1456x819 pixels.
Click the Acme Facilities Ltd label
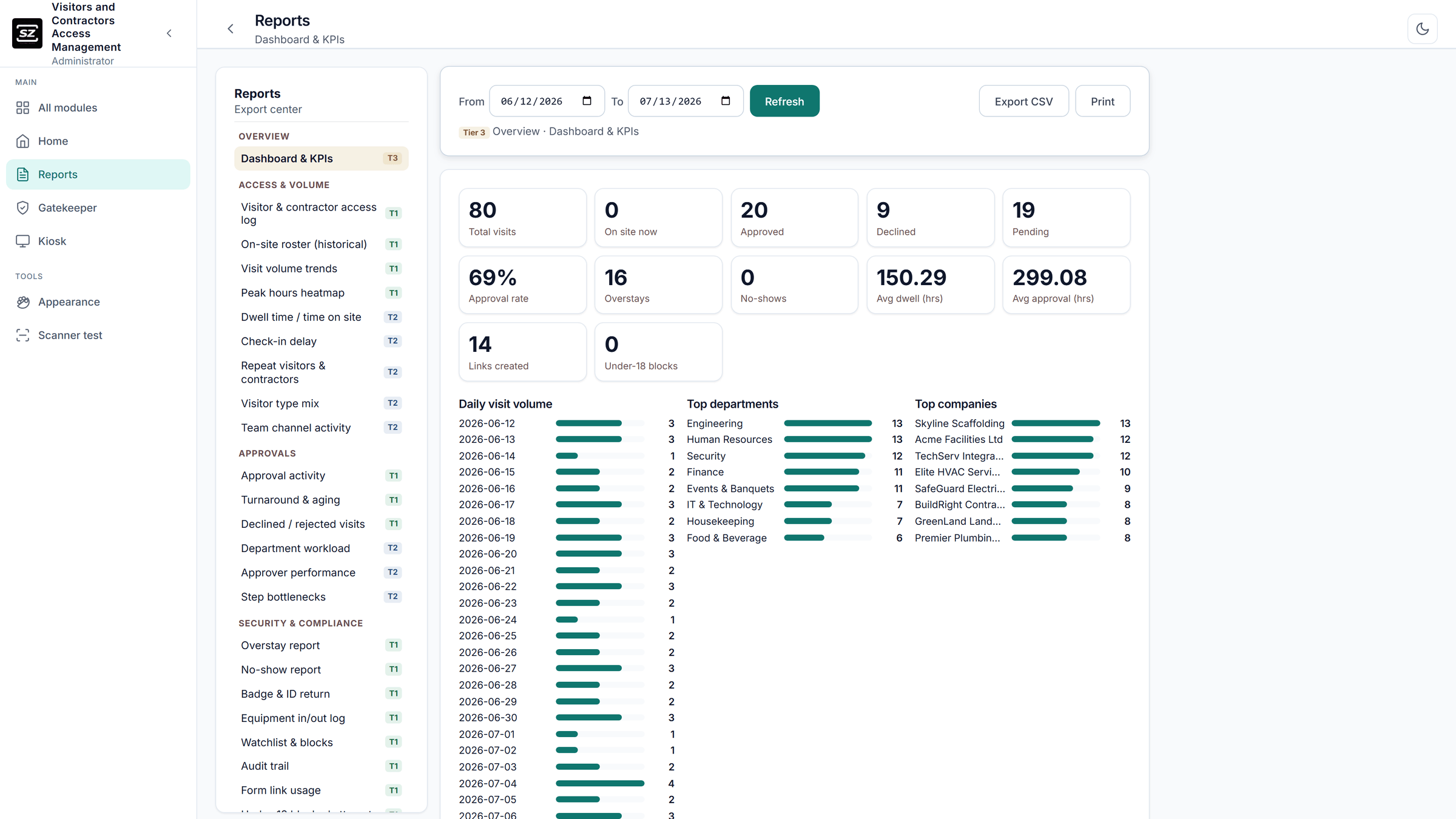tap(959, 439)
